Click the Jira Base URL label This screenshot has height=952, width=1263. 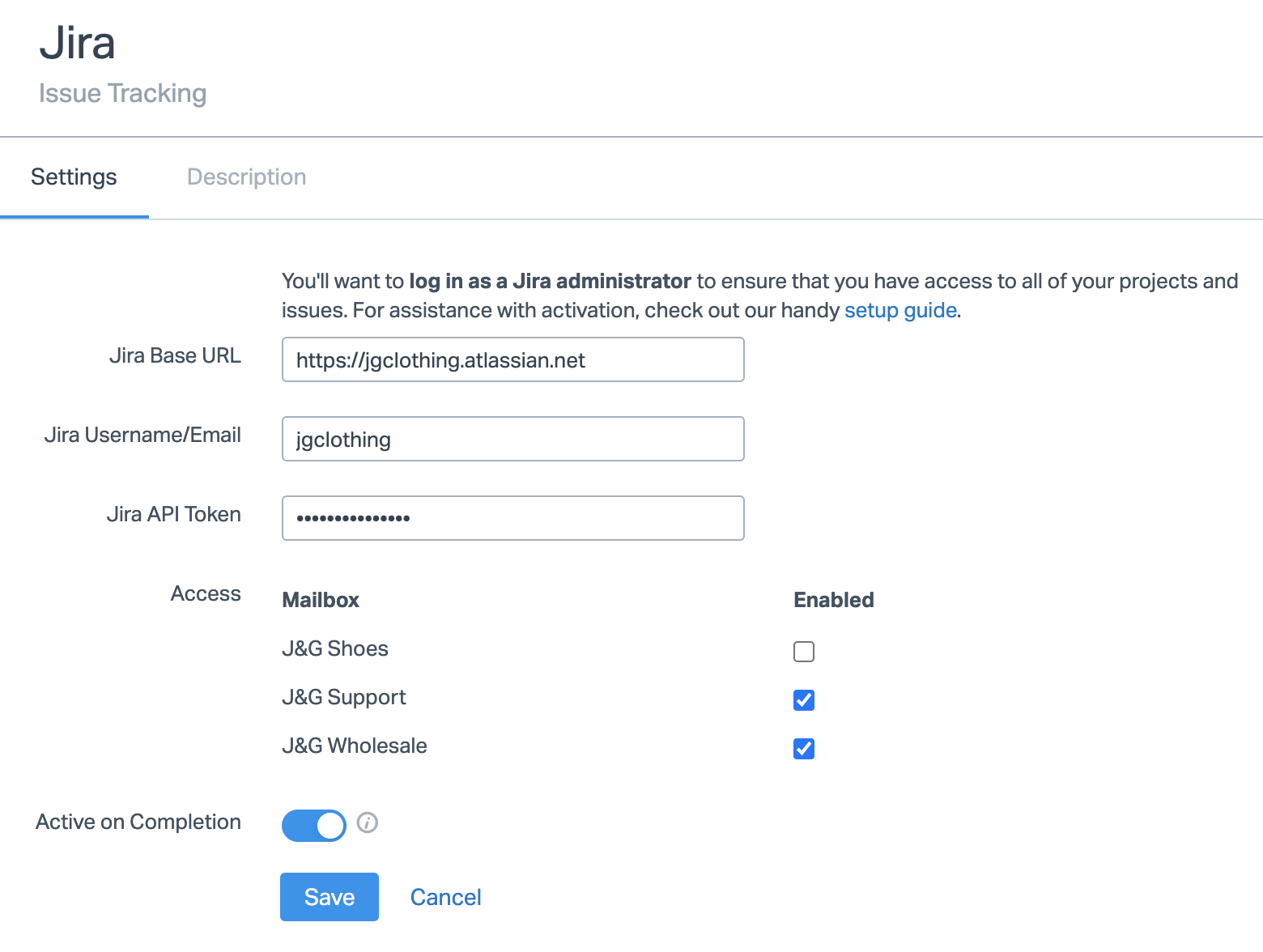click(x=175, y=356)
